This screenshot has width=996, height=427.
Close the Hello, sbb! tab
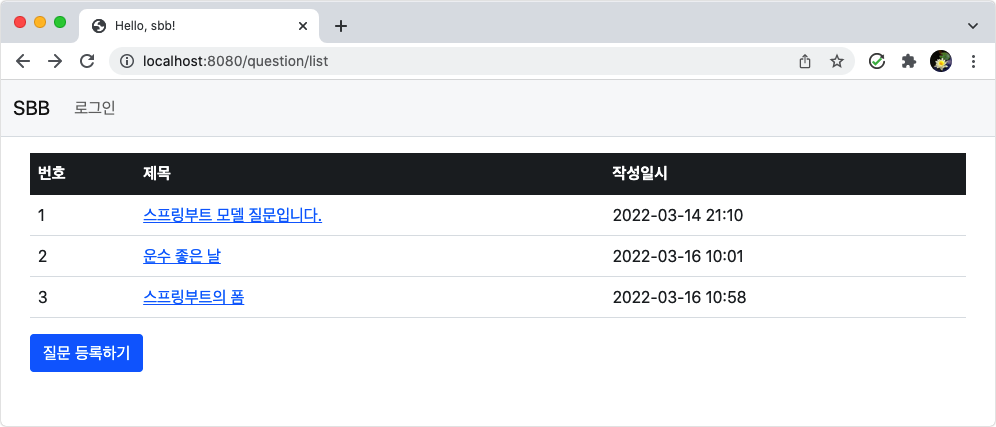pyautogui.click(x=303, y=26)
